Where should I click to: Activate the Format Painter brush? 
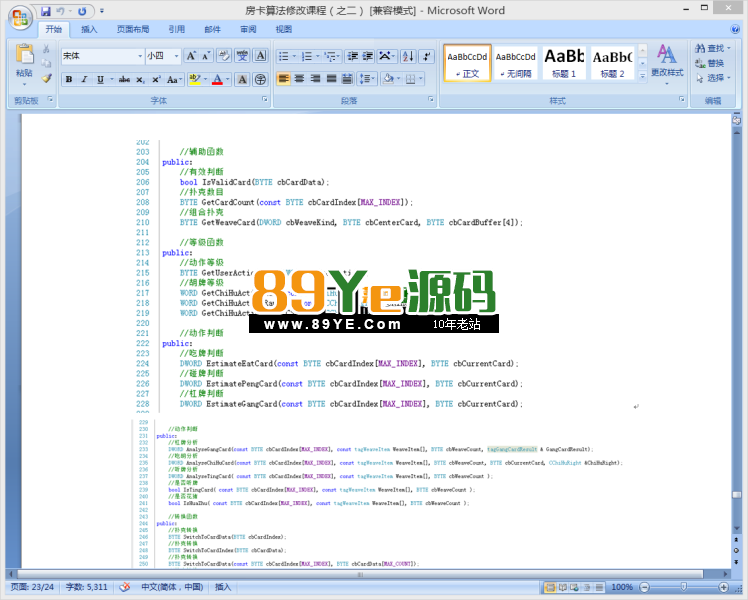(46, 78)
